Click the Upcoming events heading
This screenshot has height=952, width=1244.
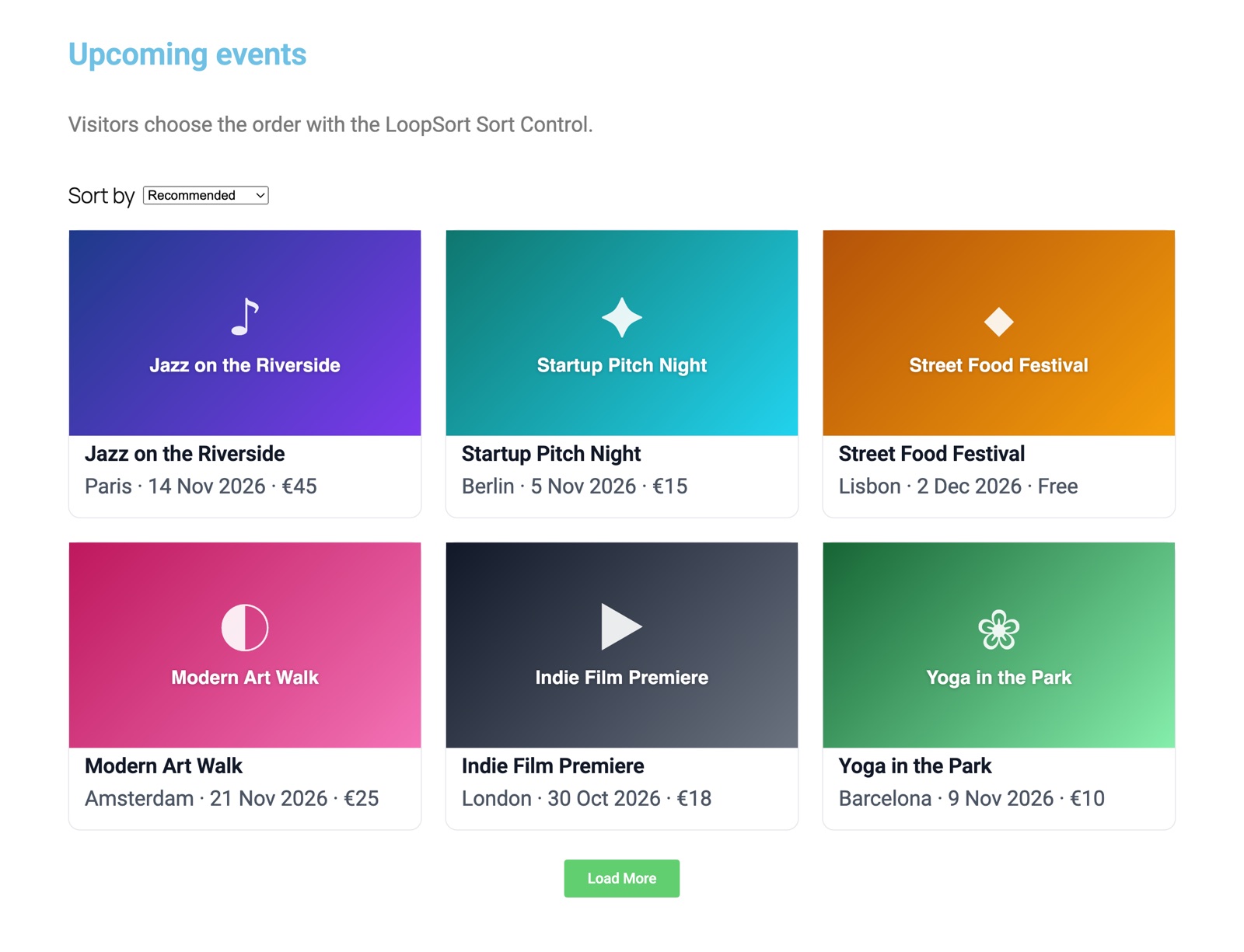click(187, 54)
